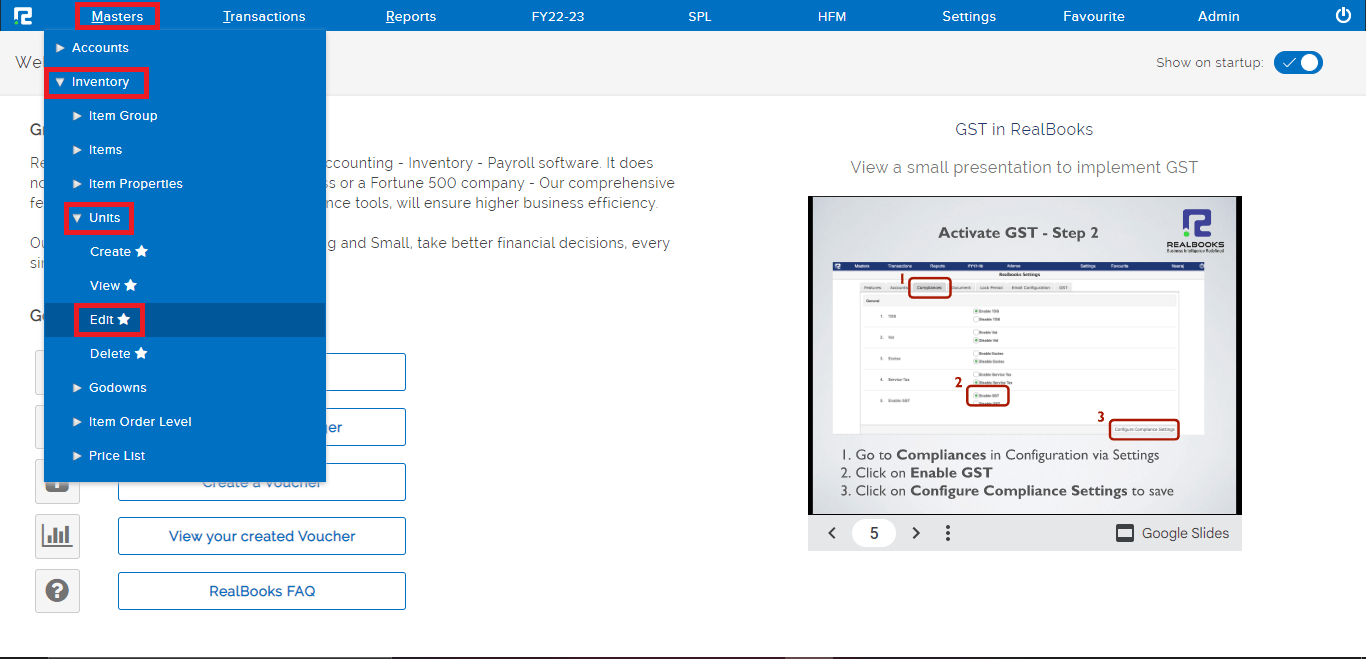Click the power logout icon
This screenshot has height=659, width=1366.
[x=1343, y=16]
